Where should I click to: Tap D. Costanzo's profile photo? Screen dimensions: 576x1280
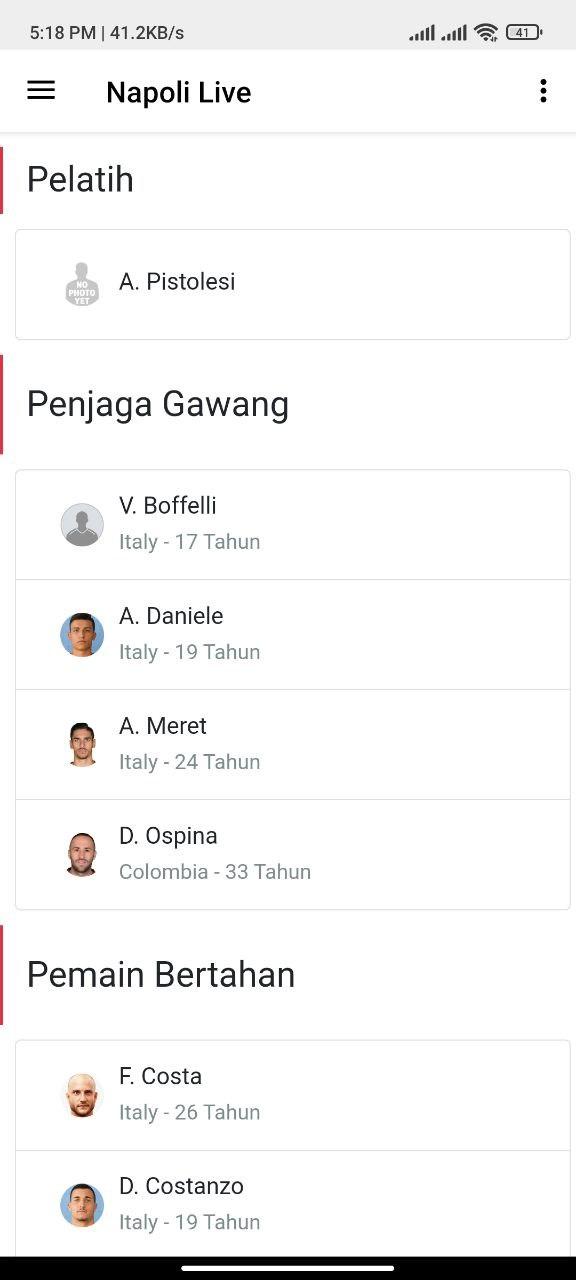(82, 1206)
